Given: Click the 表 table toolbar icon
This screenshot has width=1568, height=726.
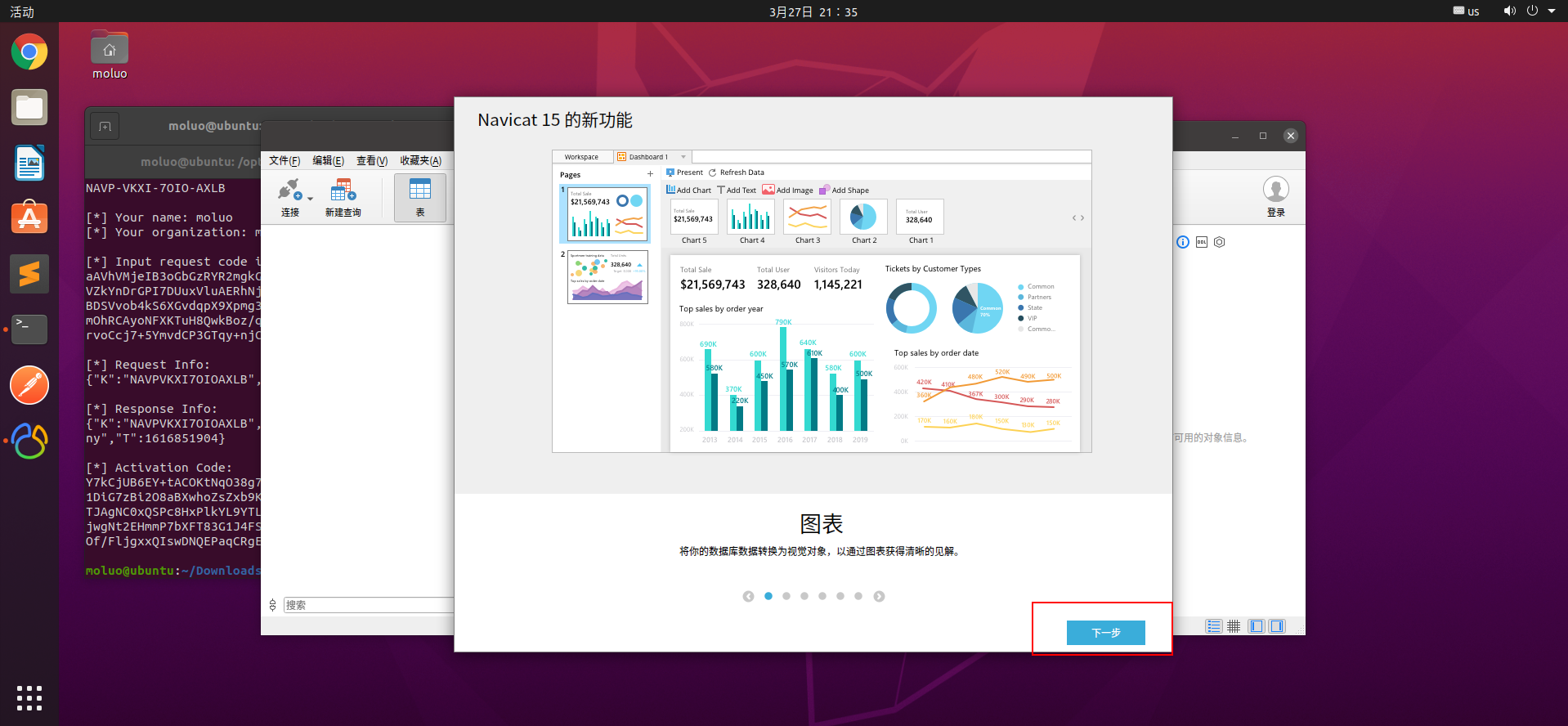Looking at the screenshot, I should pyautogui.click(x=420, y=197).
